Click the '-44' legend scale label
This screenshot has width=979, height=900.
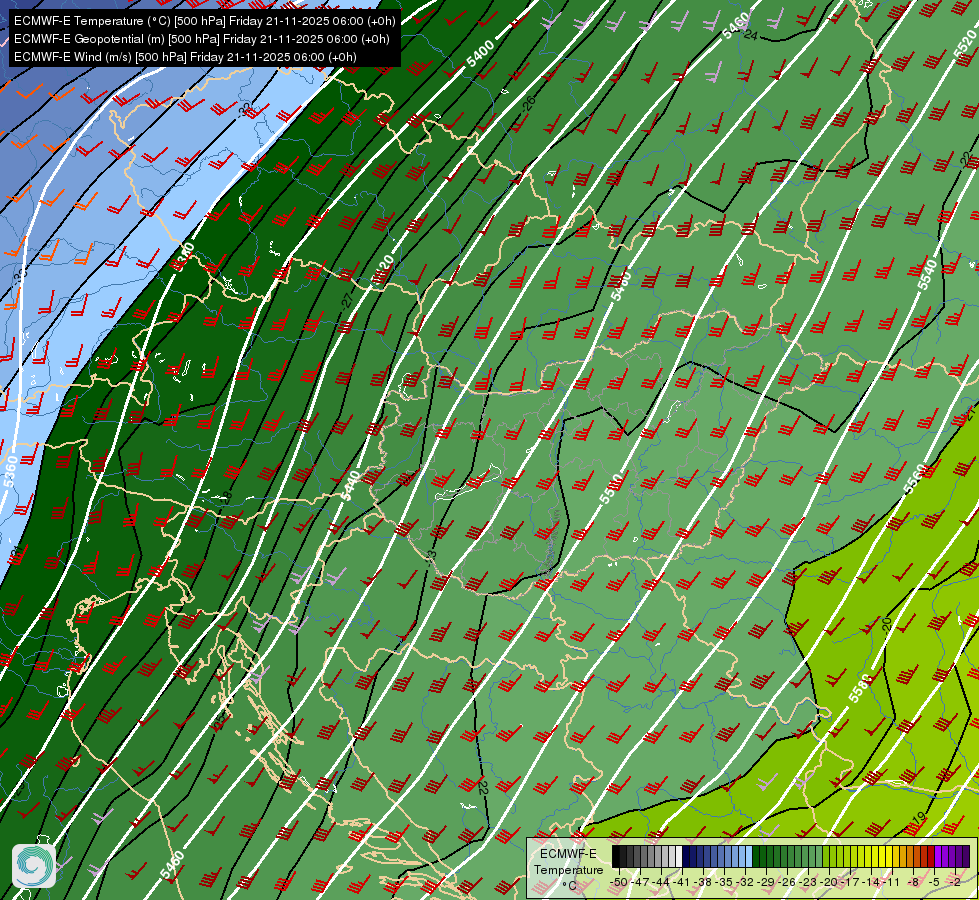(661, 882)
